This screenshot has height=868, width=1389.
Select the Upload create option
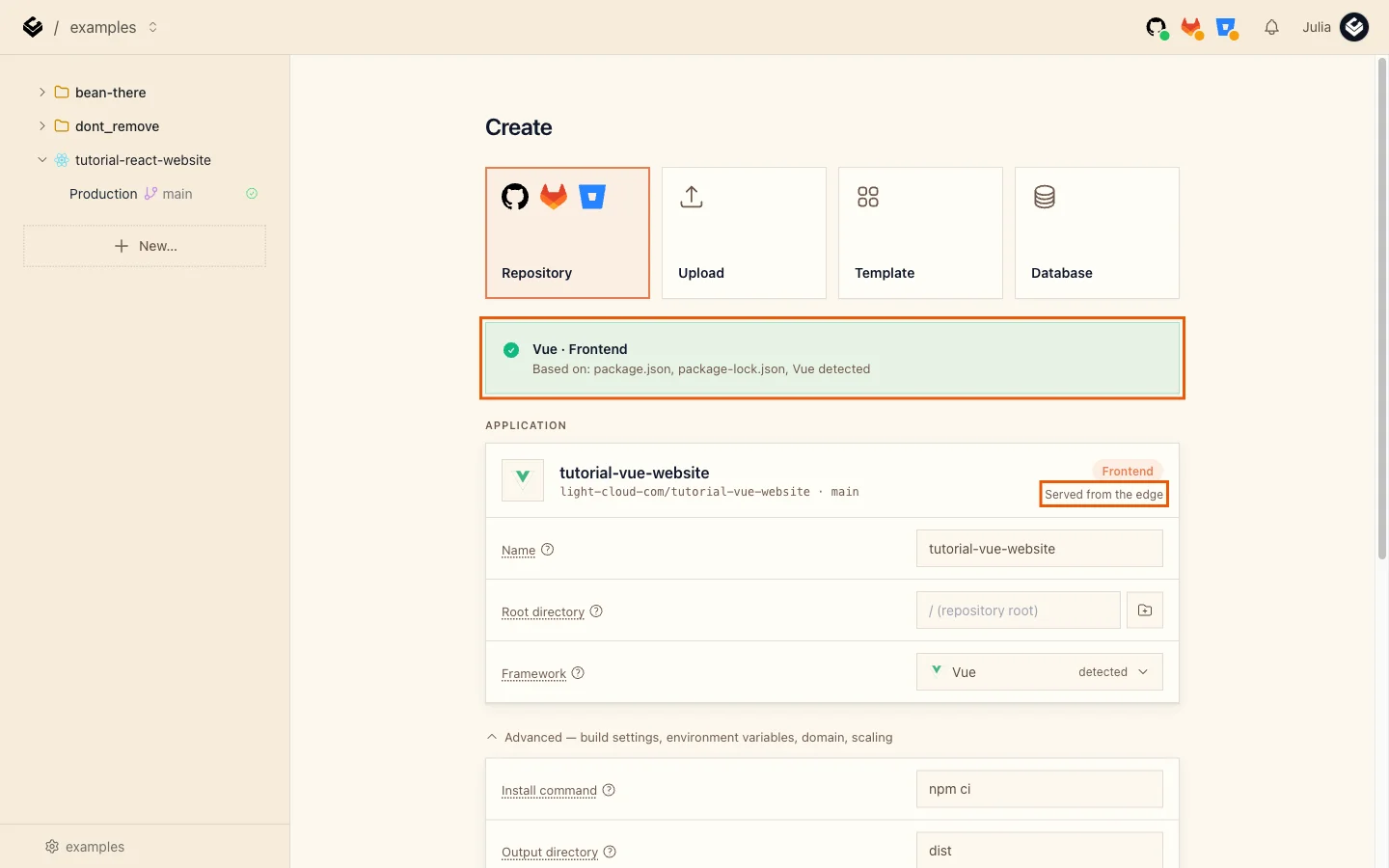click(744, 232)
